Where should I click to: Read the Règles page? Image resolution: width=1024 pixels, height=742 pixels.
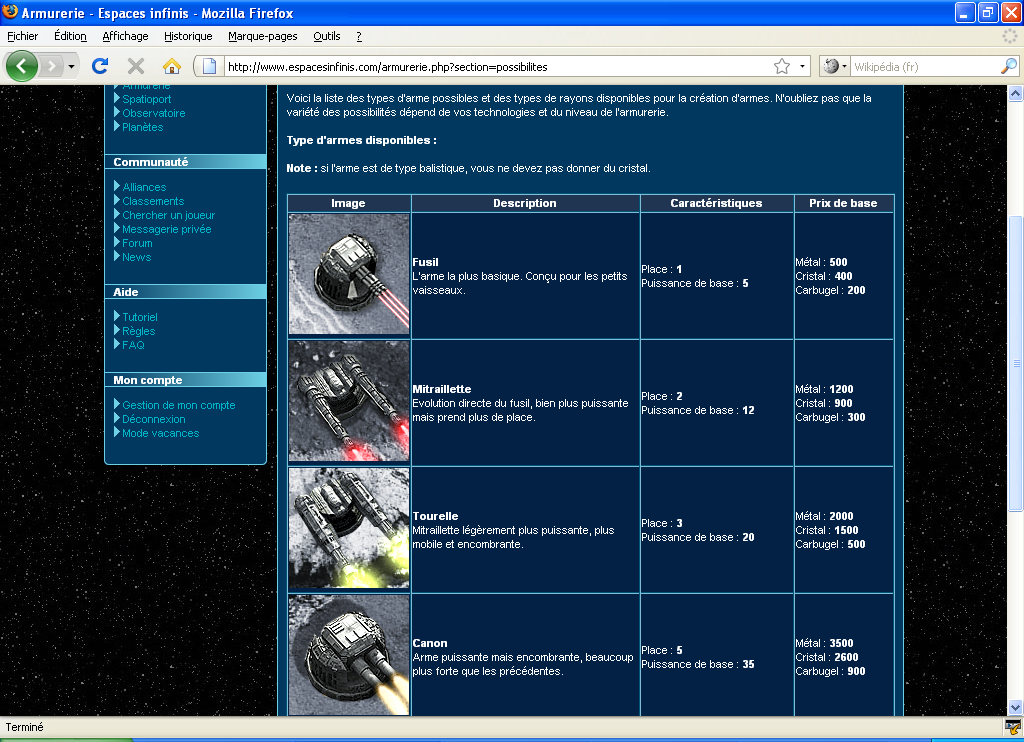(x=138, y=331)
